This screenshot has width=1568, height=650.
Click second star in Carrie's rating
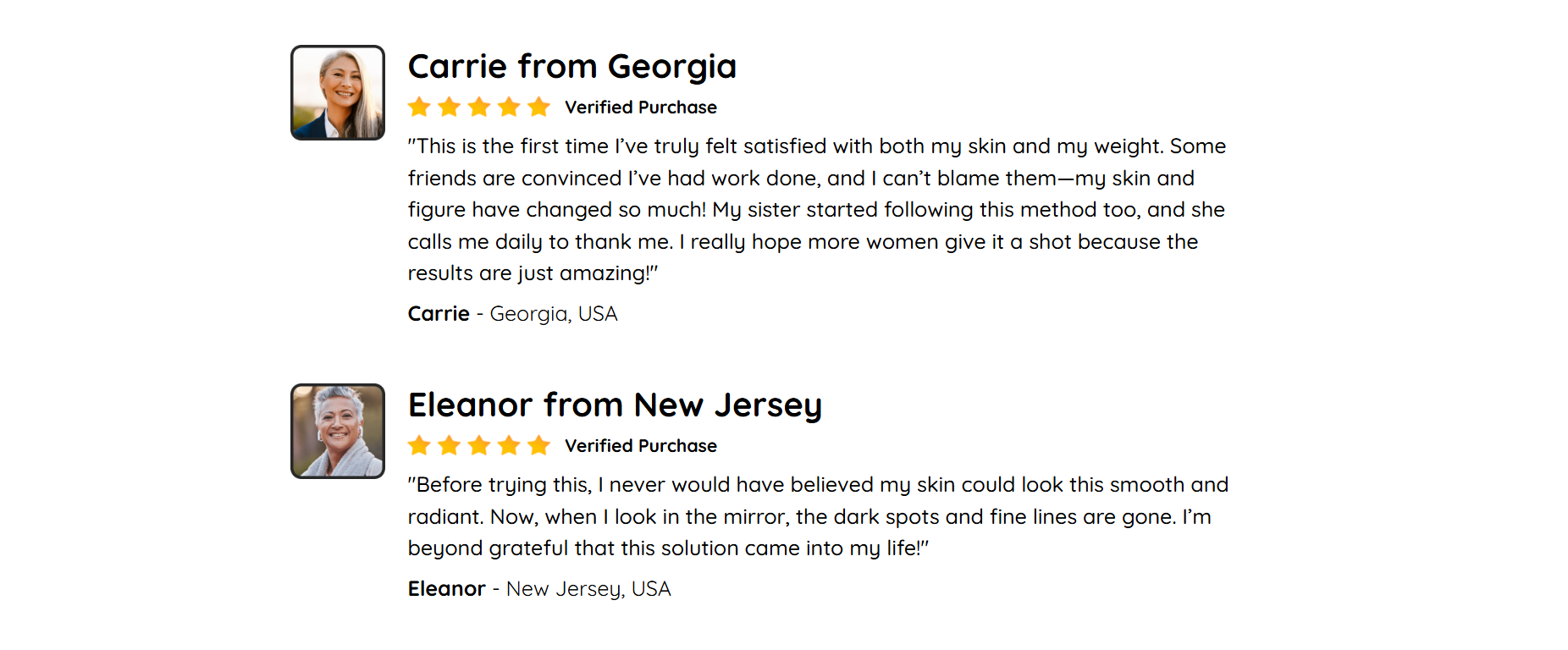450,107
